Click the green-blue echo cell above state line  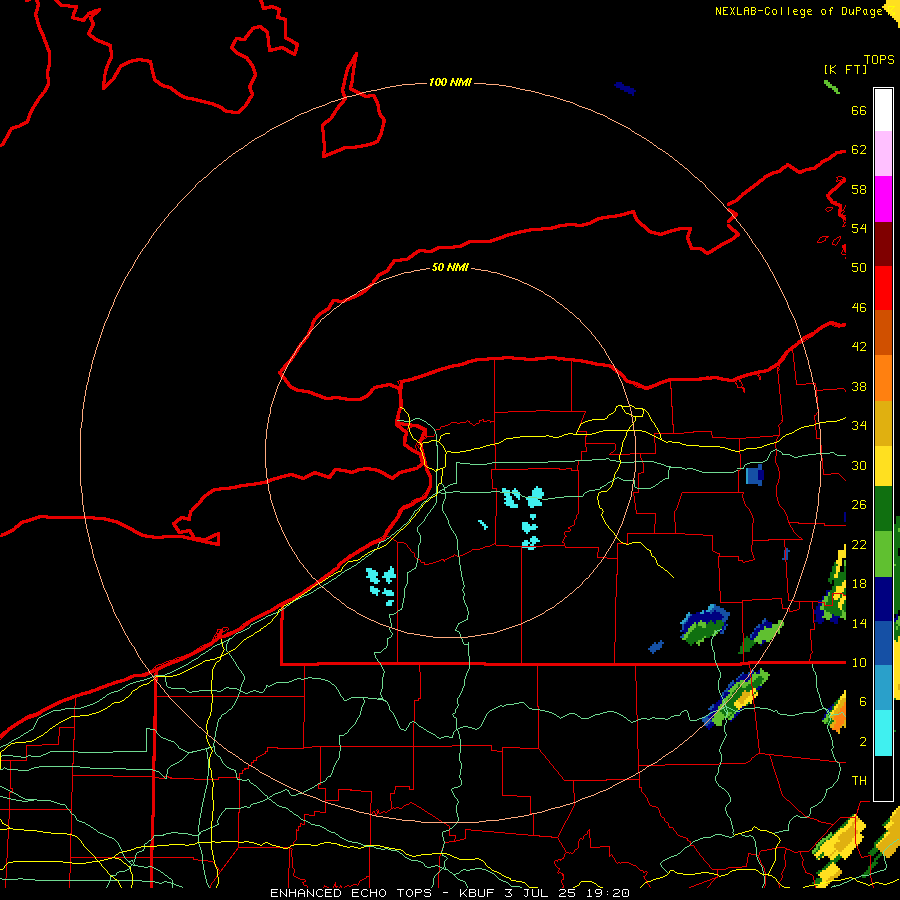click(x=705, y=624)
